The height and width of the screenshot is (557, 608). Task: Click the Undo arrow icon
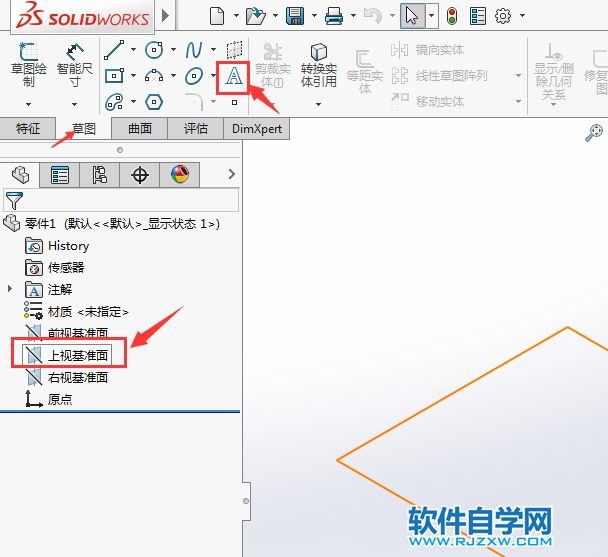[373, 16]
